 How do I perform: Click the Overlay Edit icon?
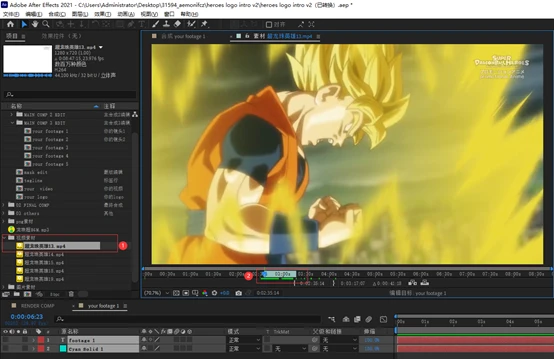[x=425, y=282]
